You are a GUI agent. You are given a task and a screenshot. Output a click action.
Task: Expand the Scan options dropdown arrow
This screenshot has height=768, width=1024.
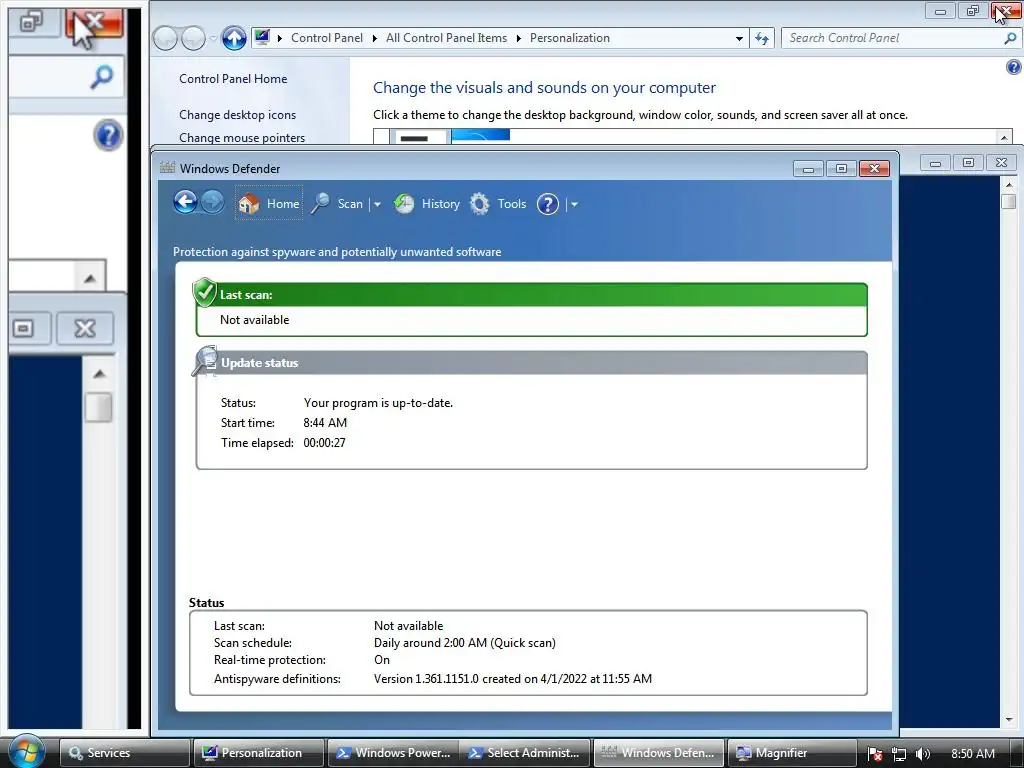377,204
